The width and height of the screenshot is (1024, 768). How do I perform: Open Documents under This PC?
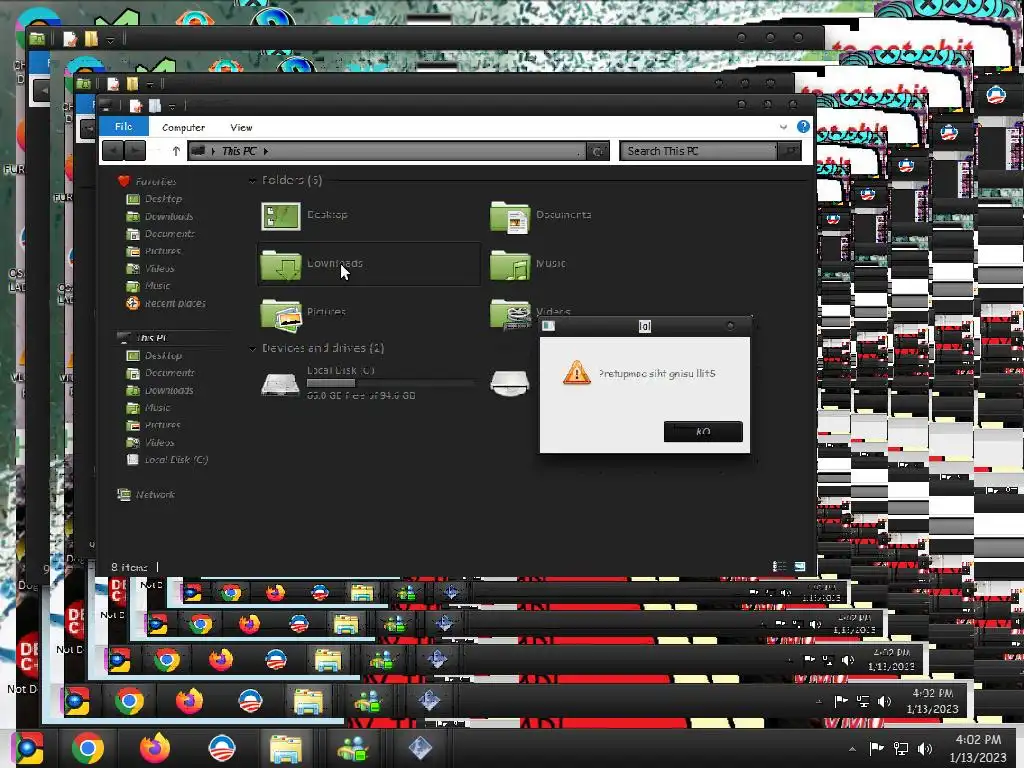[x=169, y=373]
